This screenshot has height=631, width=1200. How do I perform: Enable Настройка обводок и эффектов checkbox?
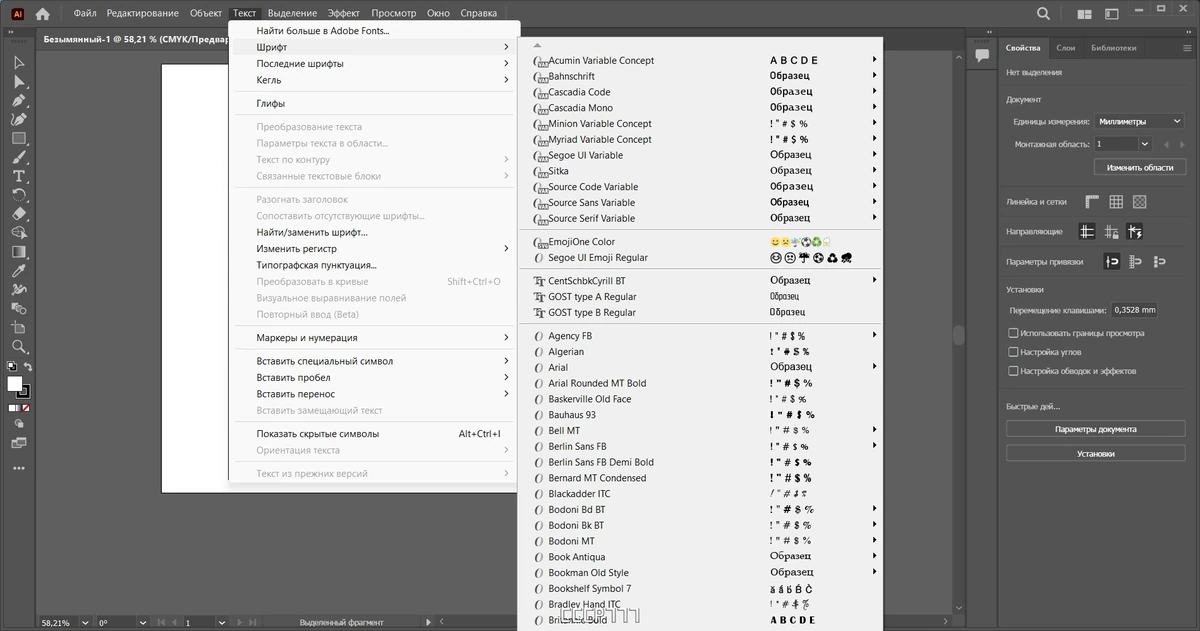pos(1013,371)
